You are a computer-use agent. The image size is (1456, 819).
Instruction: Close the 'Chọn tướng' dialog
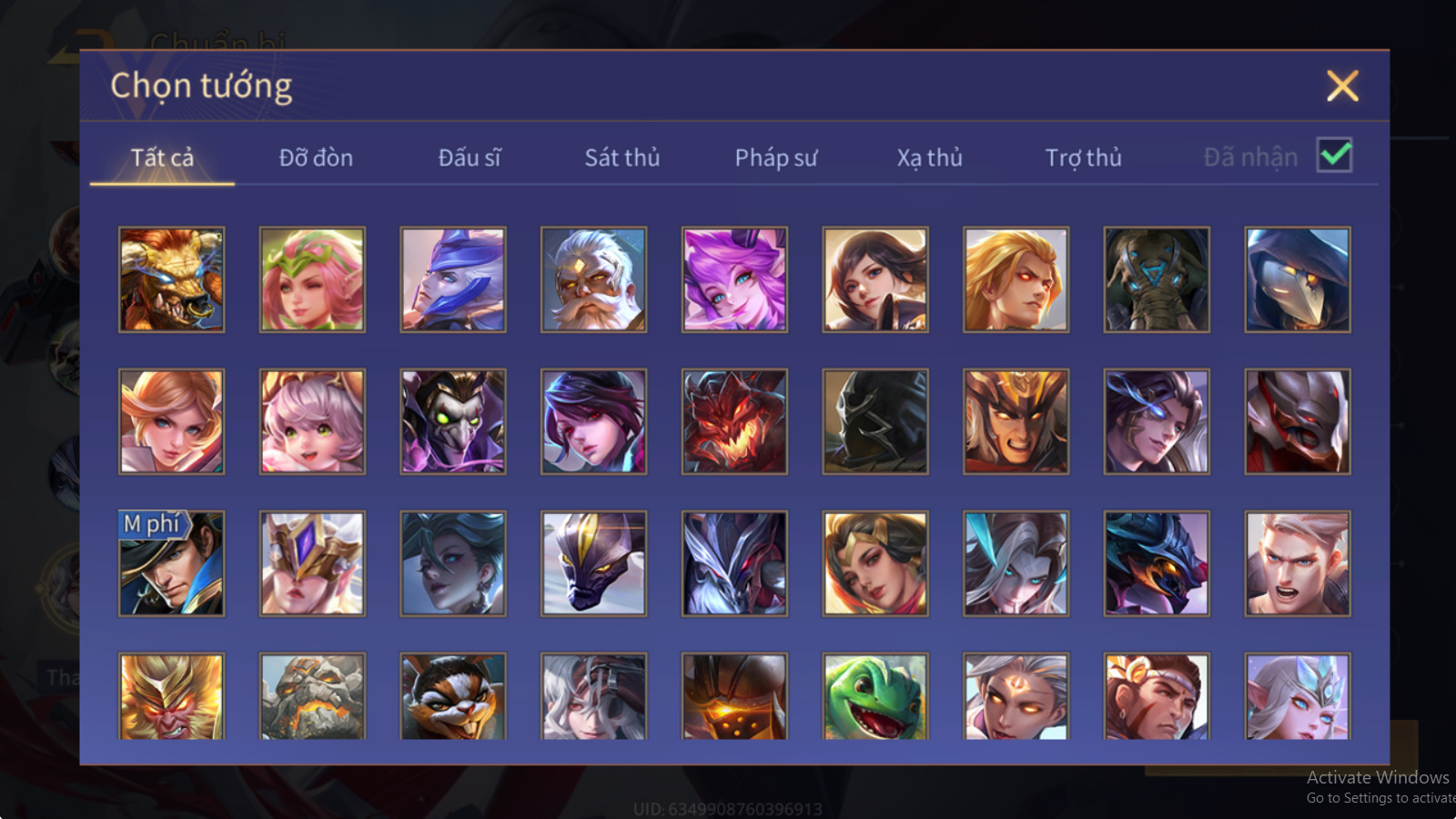click(x=1342, y=86)
